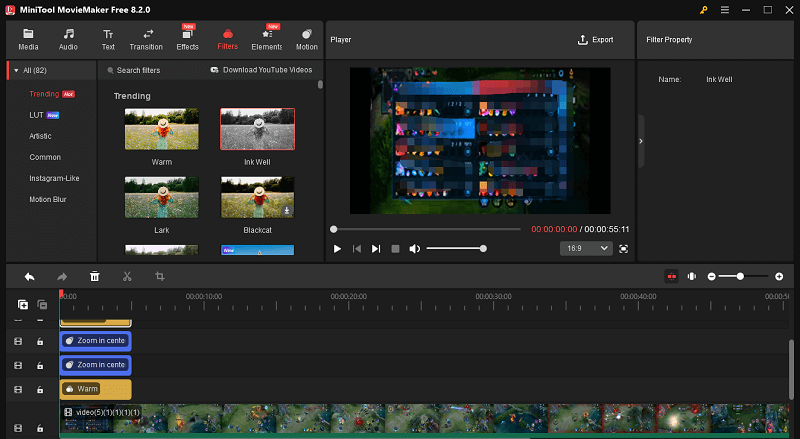This screenshot has width=800, height=439.
Task: Collapse the All (82) filter category
Action: (16, 70)
